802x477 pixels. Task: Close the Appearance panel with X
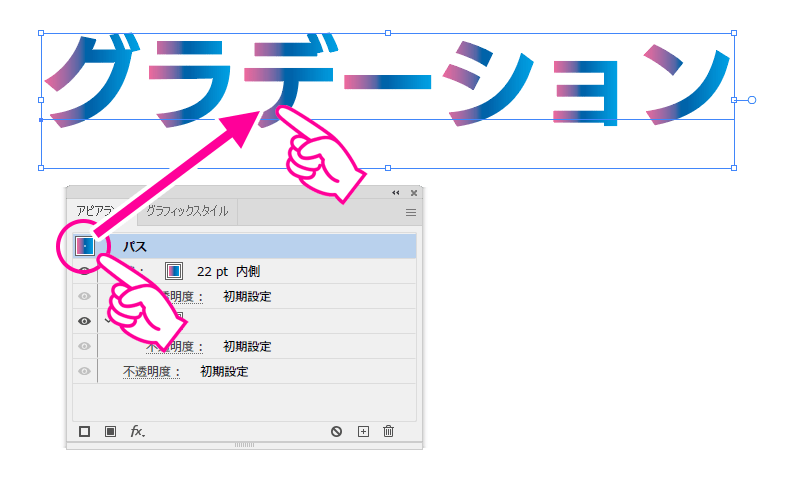point(414,193)
